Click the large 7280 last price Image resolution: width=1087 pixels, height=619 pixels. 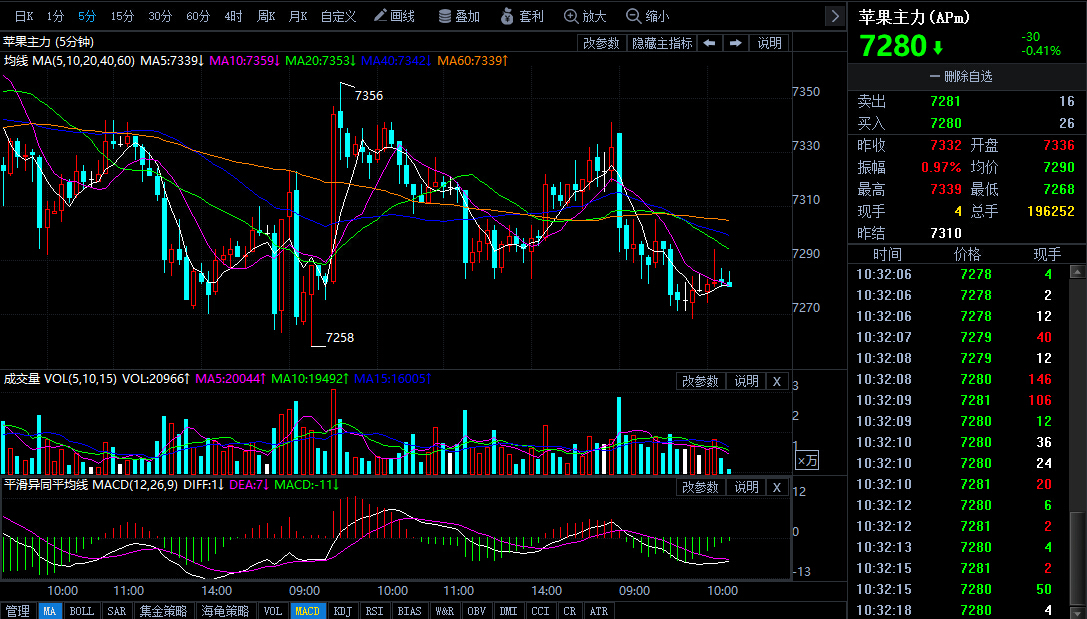894,46
